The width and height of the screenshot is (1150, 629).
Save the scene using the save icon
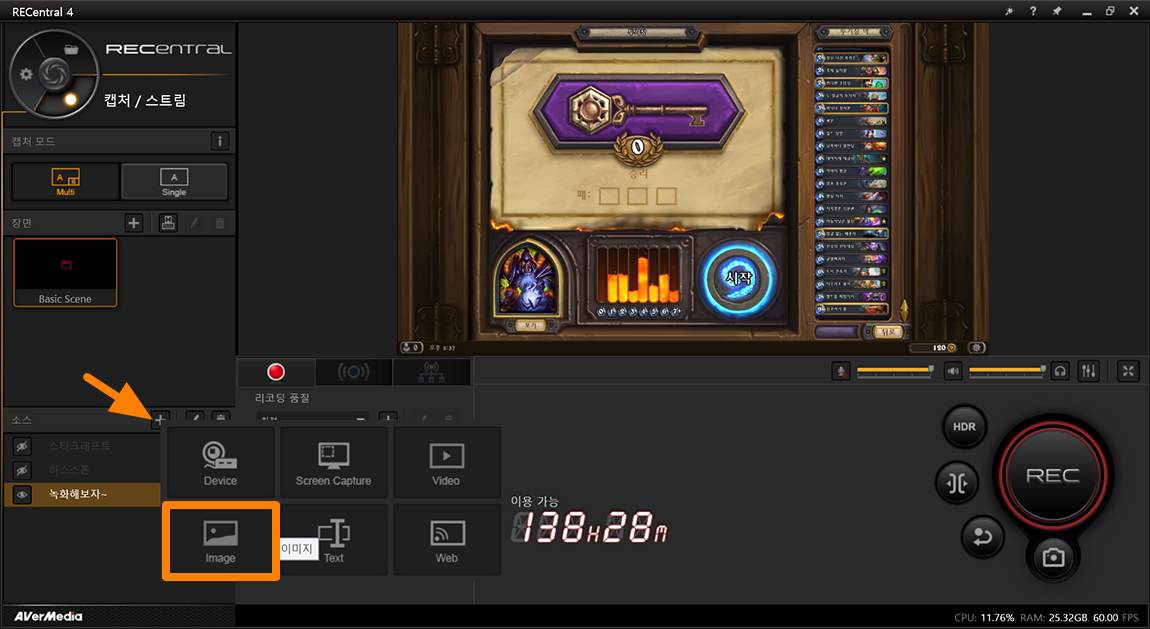[x=168, y=223]
